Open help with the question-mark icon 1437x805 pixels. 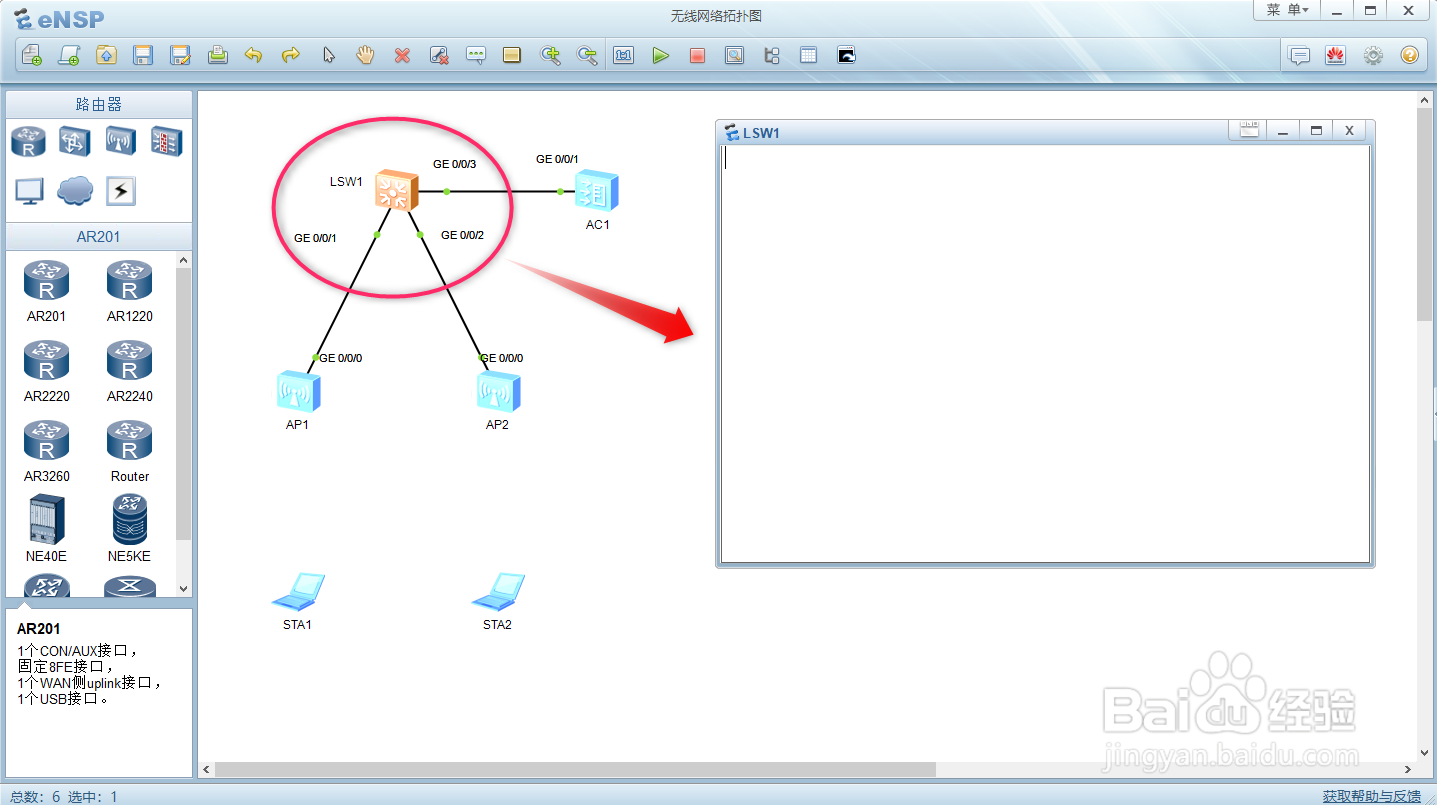coord(1409,55)
